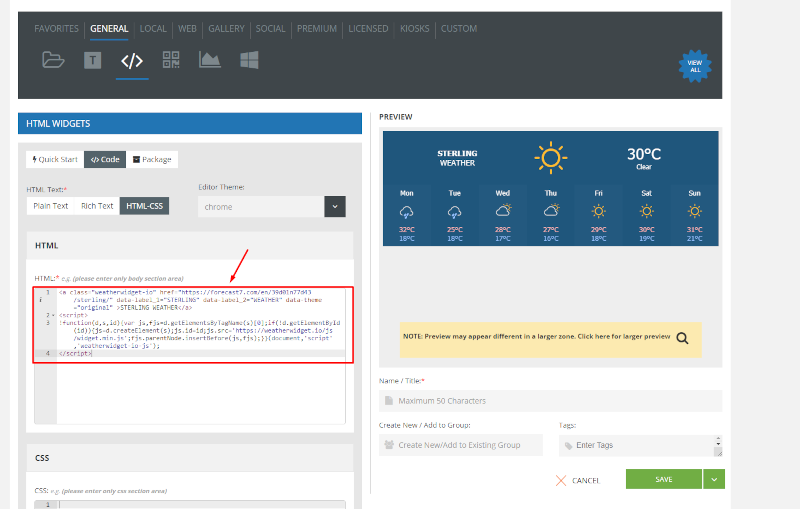800x509 pixels.
Task: Click the larger preview note link
Action: pos(537,337)
